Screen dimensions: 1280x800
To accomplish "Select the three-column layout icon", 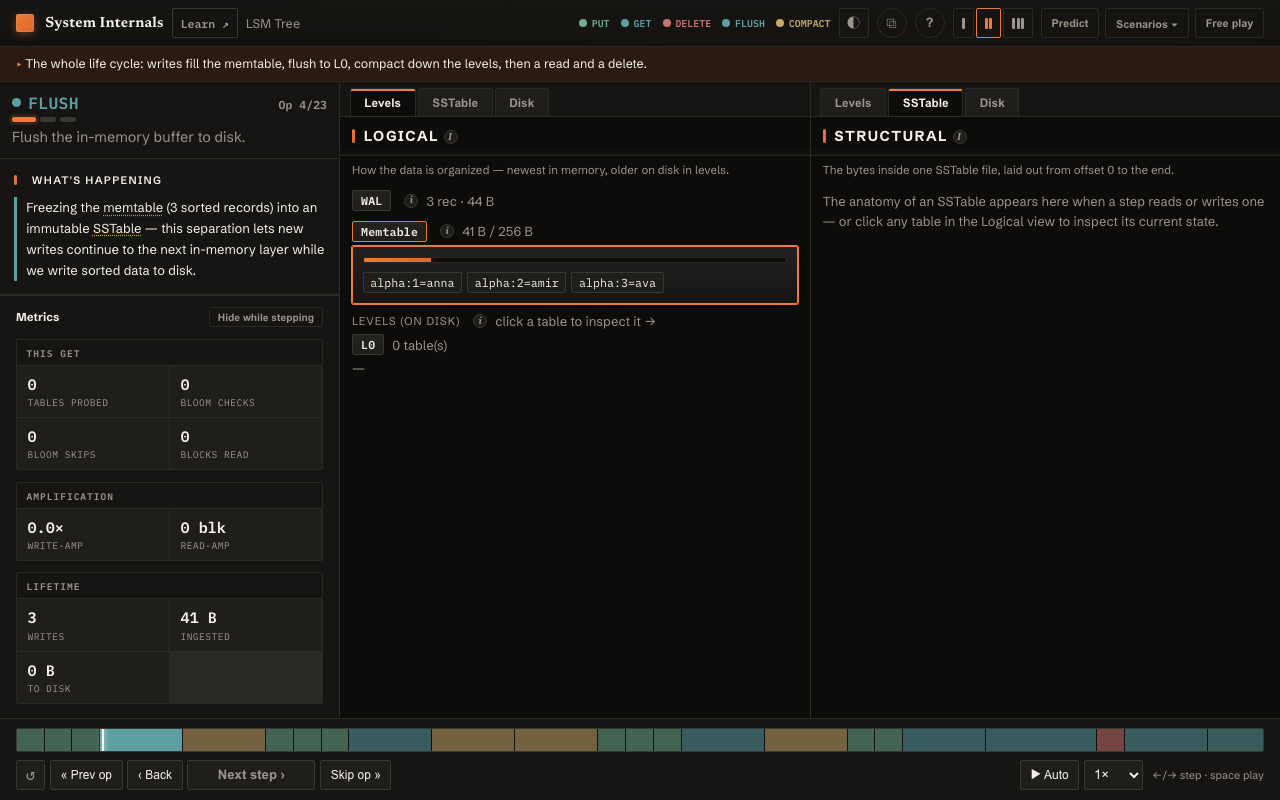I will (1017, 23).
